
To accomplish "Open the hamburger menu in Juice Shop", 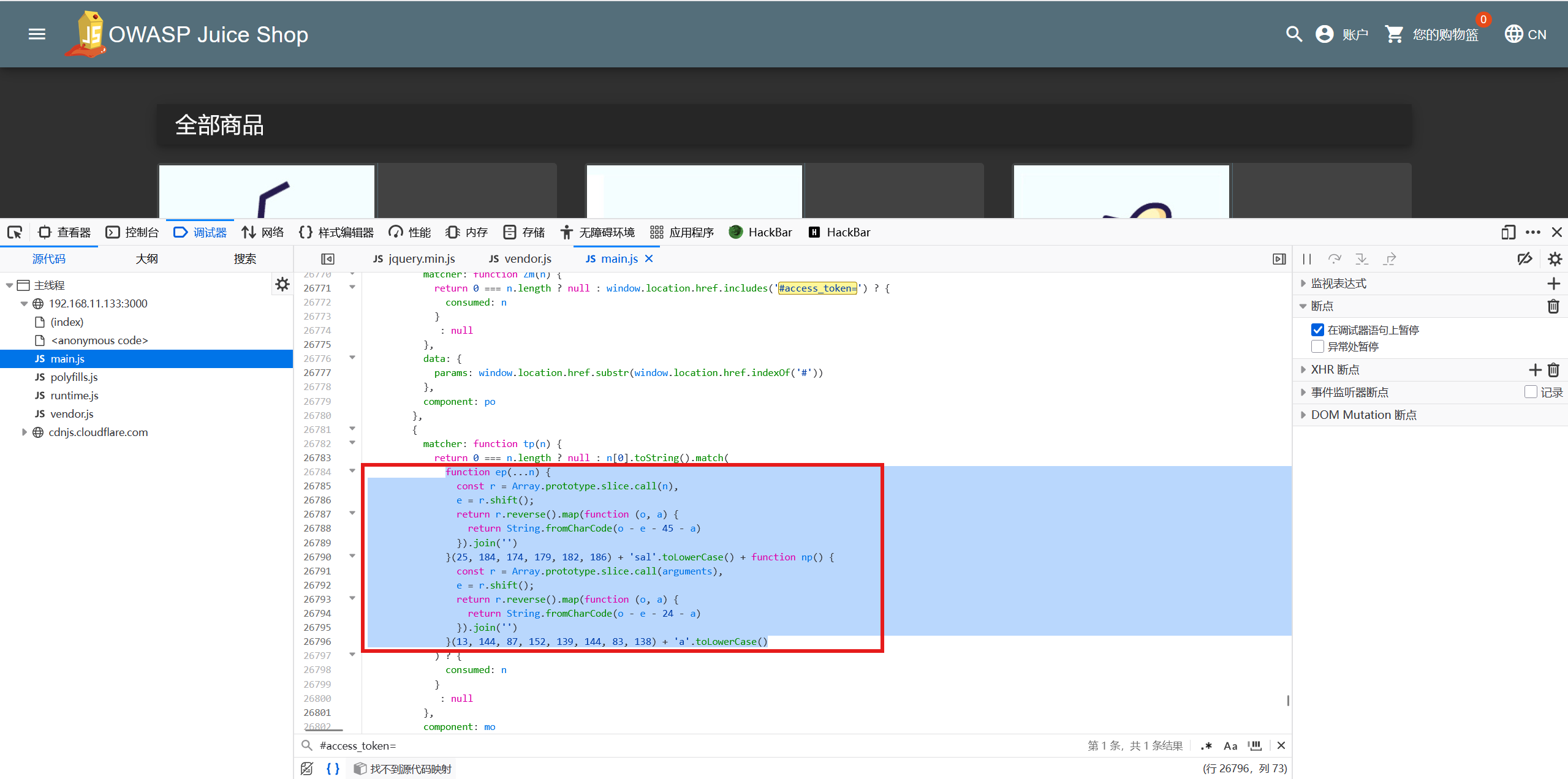I will [x=37, y=34].
